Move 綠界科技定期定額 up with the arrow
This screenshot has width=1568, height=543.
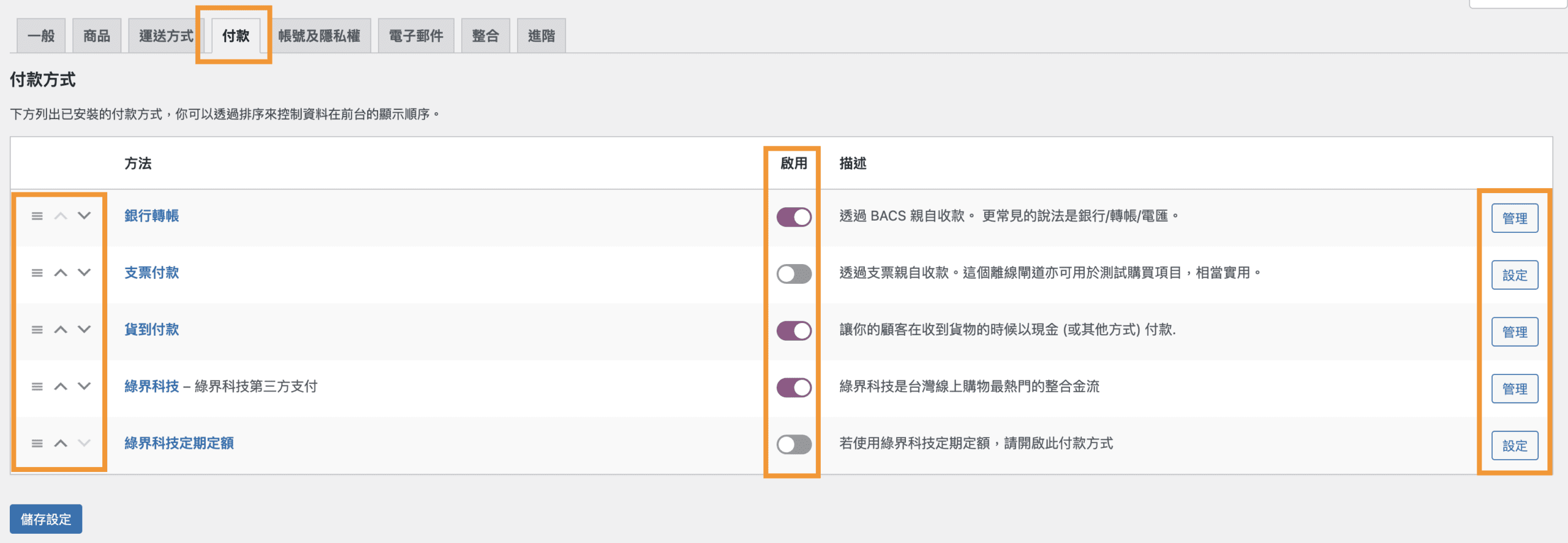61,443
